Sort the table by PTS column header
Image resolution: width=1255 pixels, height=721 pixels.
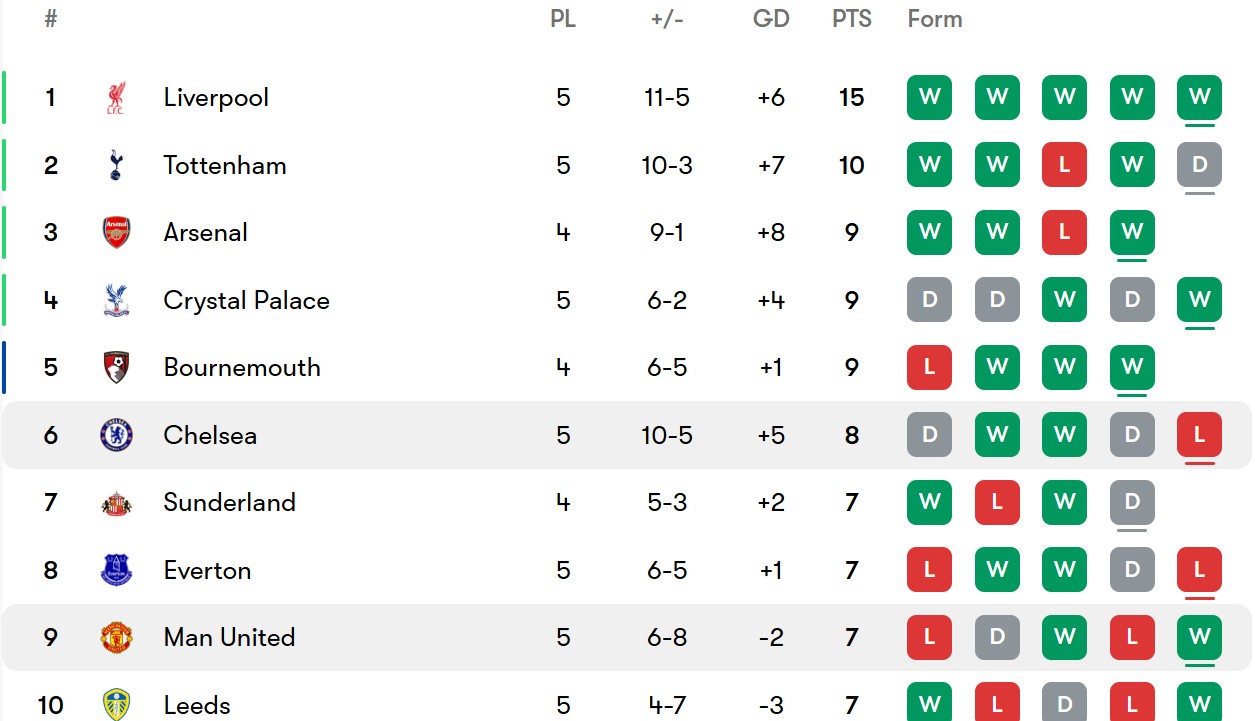852,19
